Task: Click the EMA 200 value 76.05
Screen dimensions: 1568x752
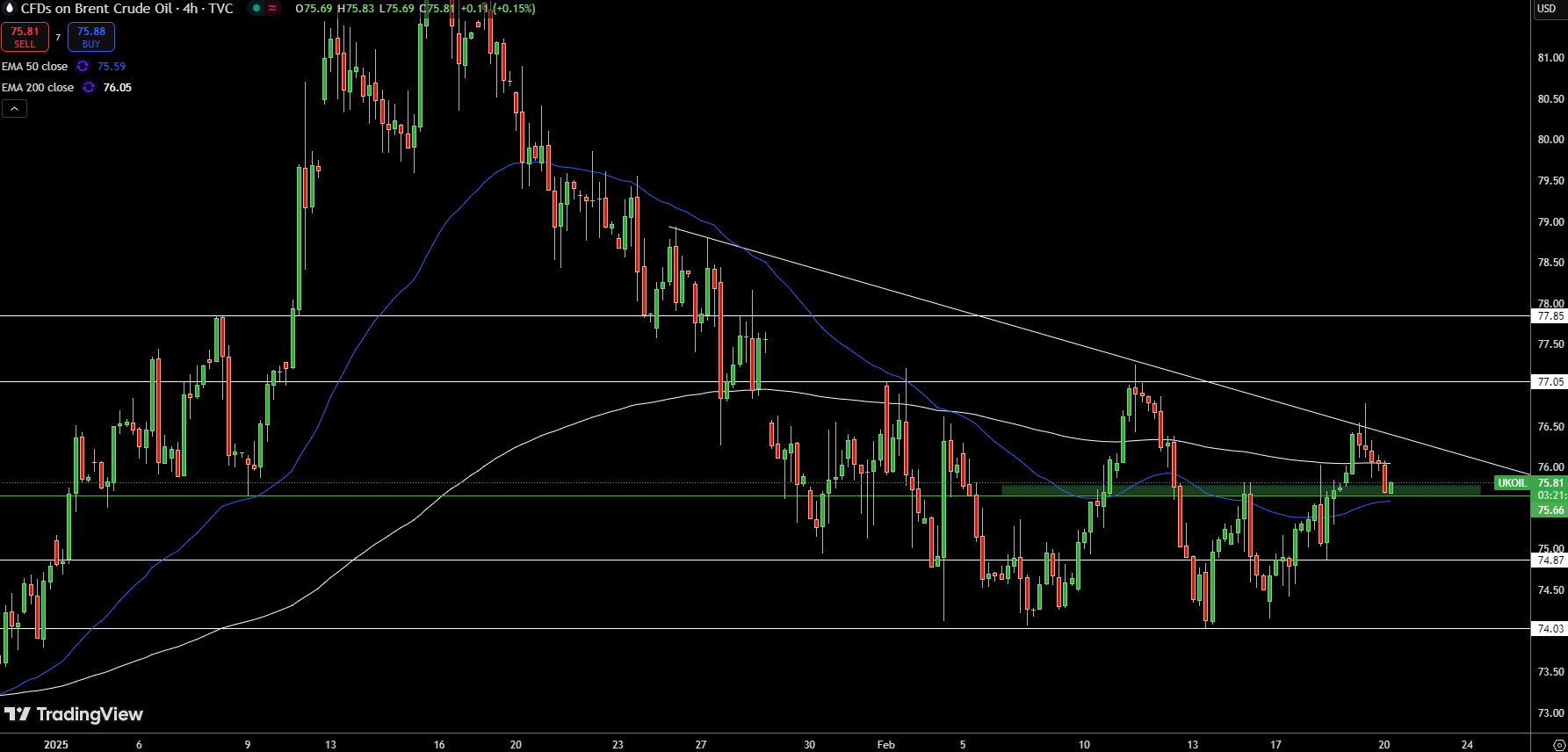Action: [118, 87]
